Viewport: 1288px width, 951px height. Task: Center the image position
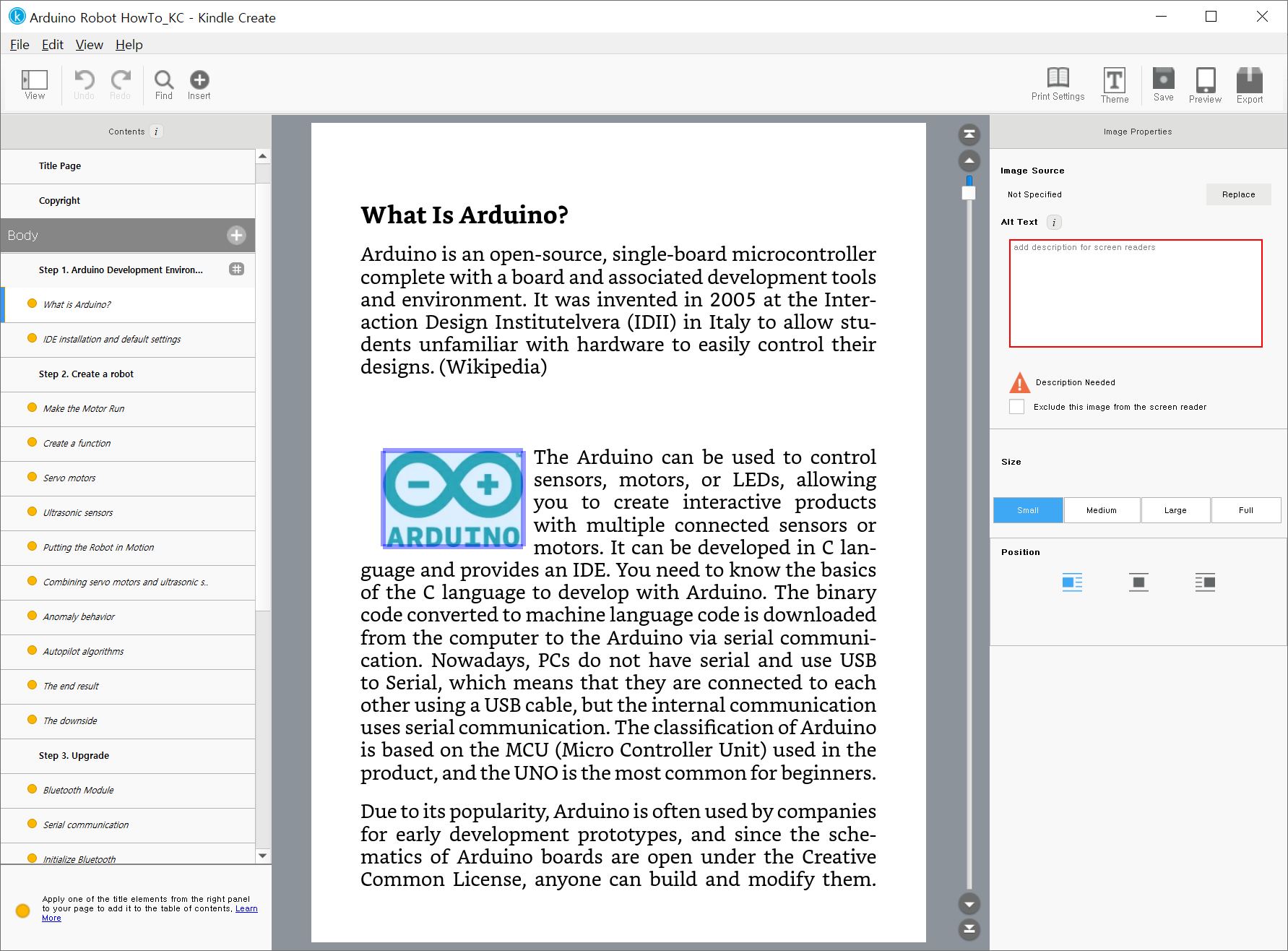pyautogui.click(x=1138, y=582)
